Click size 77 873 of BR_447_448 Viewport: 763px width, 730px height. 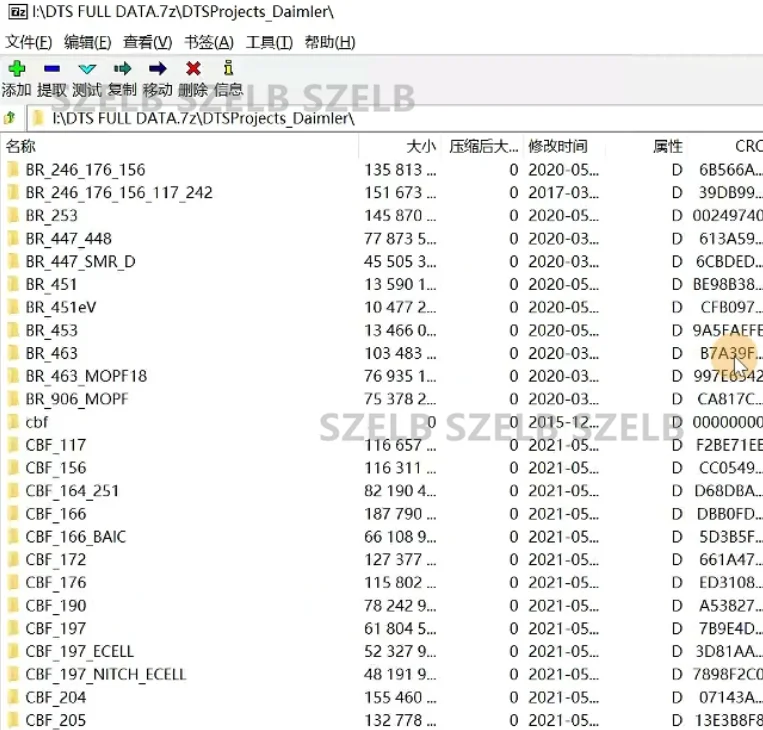click(400, 238)
